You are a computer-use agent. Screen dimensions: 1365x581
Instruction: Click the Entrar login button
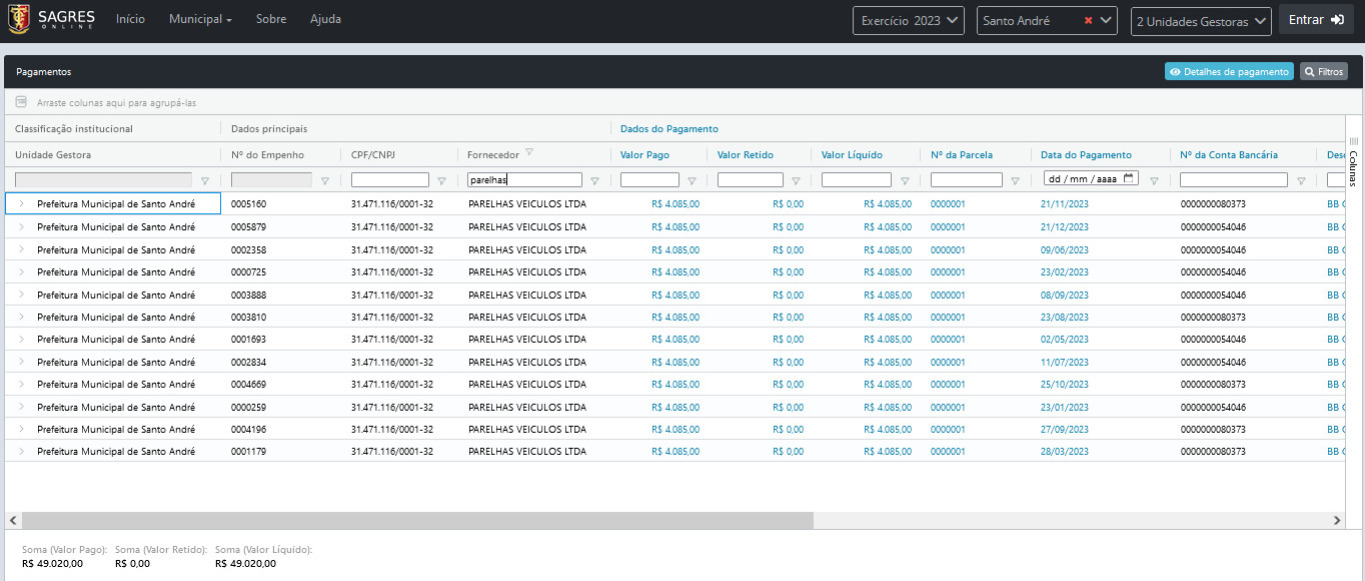(1315, 20)
